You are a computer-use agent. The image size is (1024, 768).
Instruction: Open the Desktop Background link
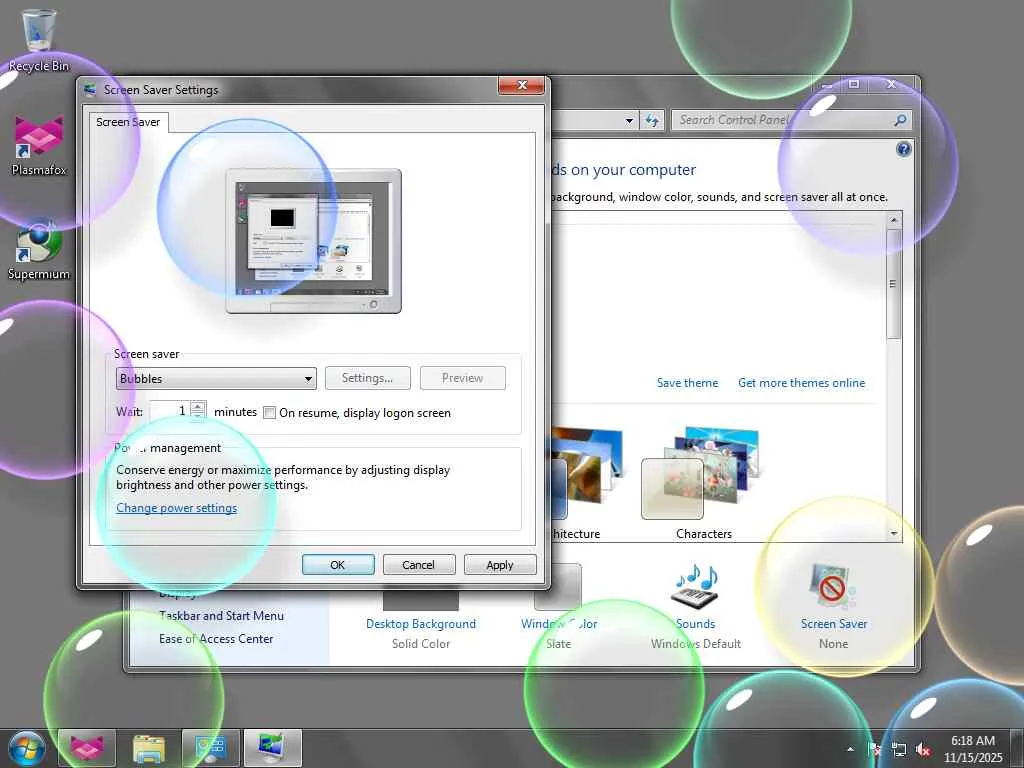click(421, 624)
